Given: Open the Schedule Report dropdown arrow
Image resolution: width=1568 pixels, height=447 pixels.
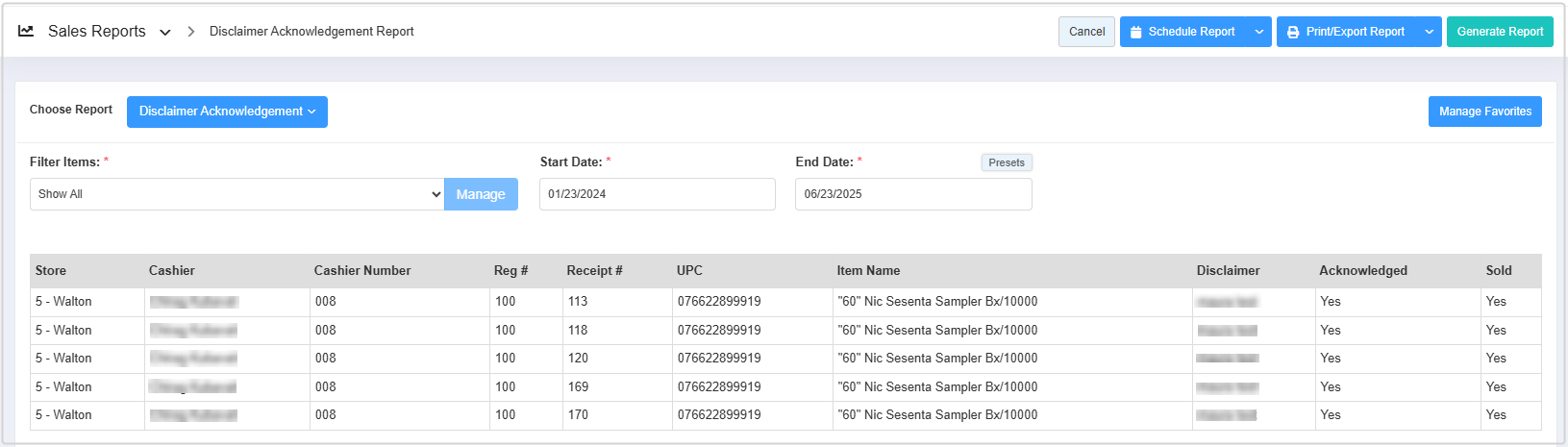Looking at the screenshot, I should pyautogui.click(x=1259, y=32).
